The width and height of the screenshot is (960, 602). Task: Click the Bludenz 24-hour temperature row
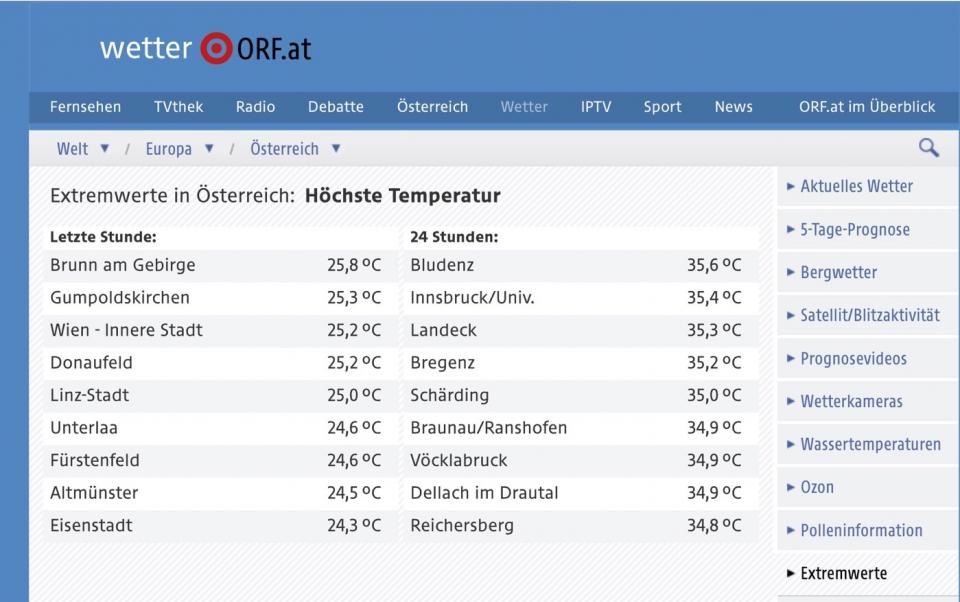575,265
